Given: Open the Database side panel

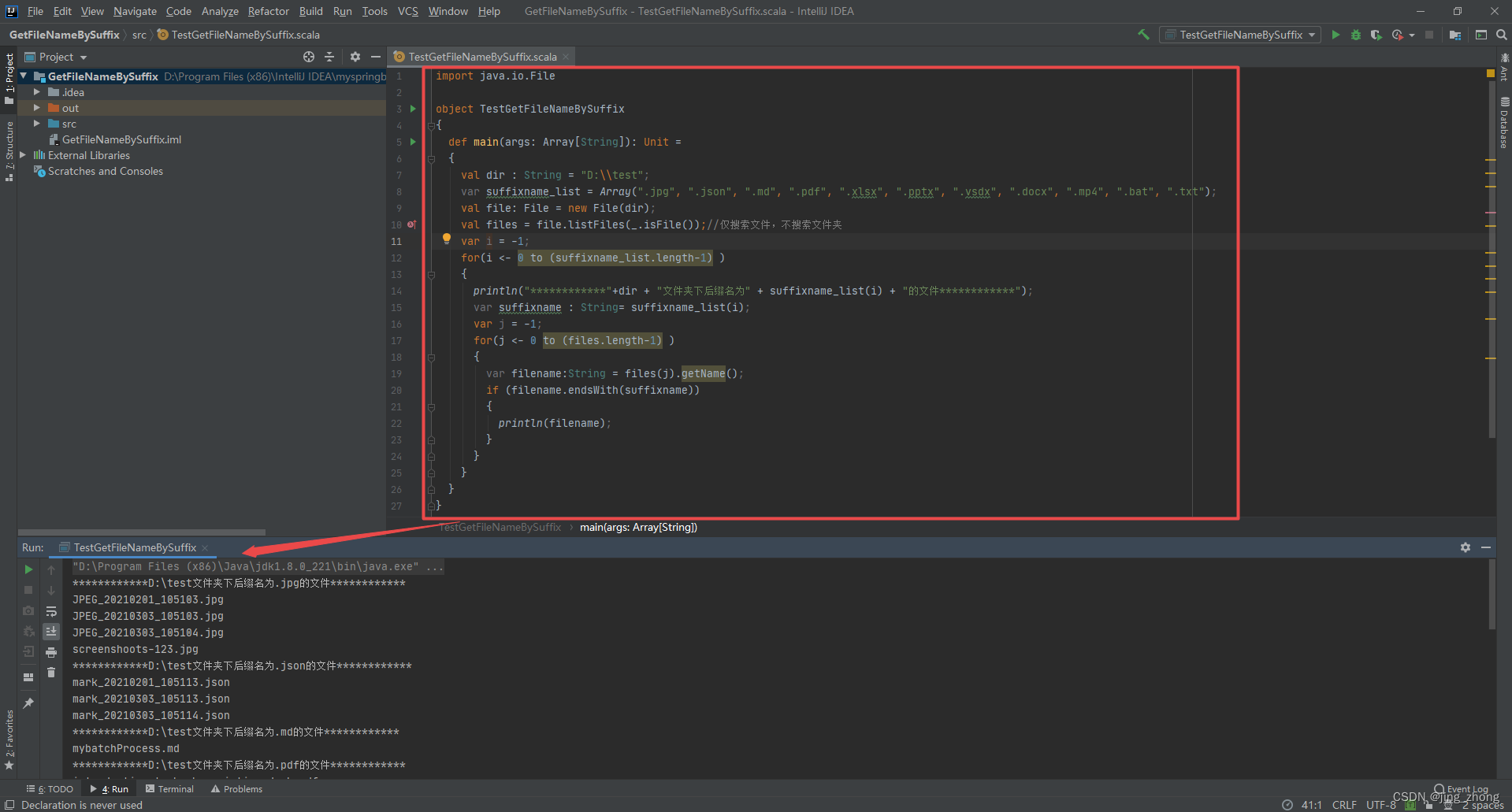Looking at the screenshot, I should [x=1504, y=122].
